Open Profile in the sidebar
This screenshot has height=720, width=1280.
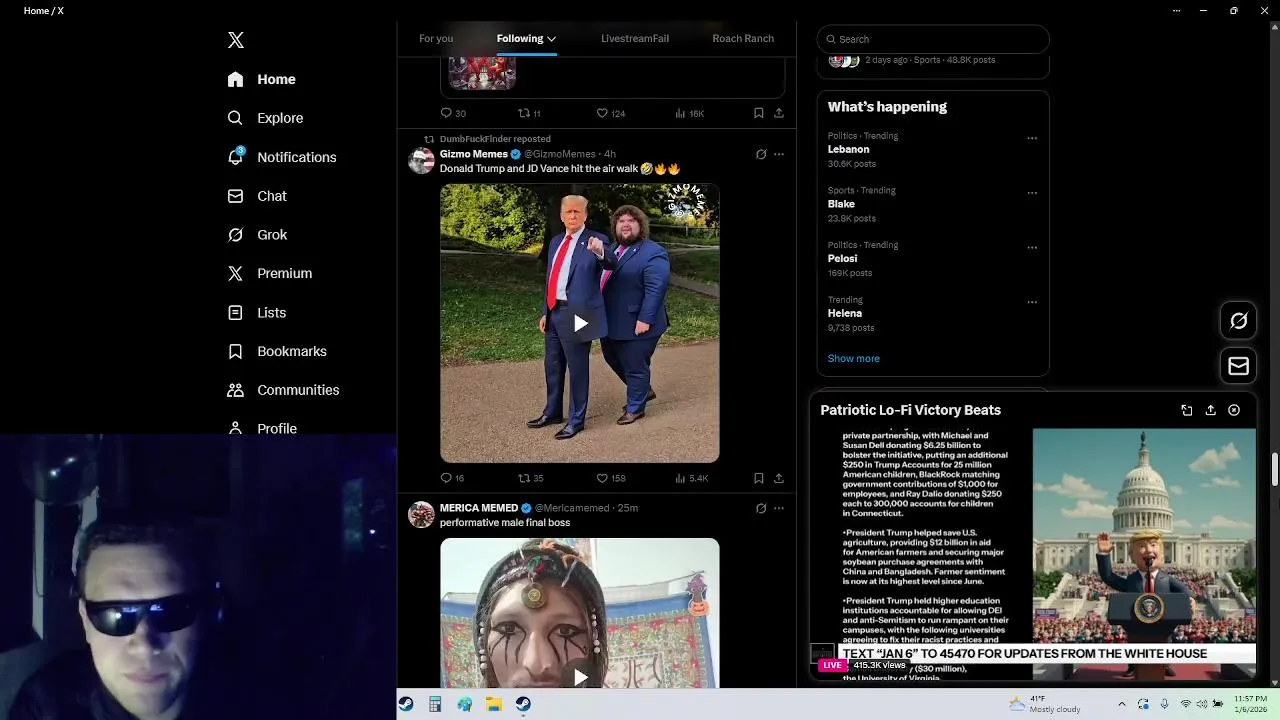click(x=262, y=428)
